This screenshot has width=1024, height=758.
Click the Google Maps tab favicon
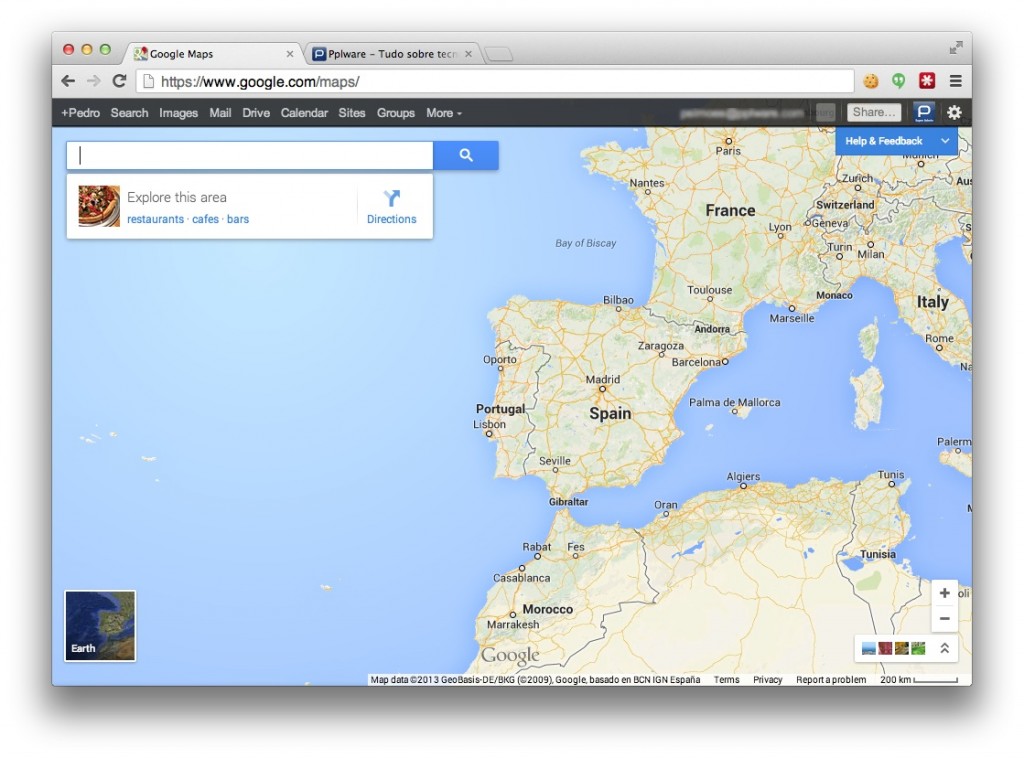(140, 54)
